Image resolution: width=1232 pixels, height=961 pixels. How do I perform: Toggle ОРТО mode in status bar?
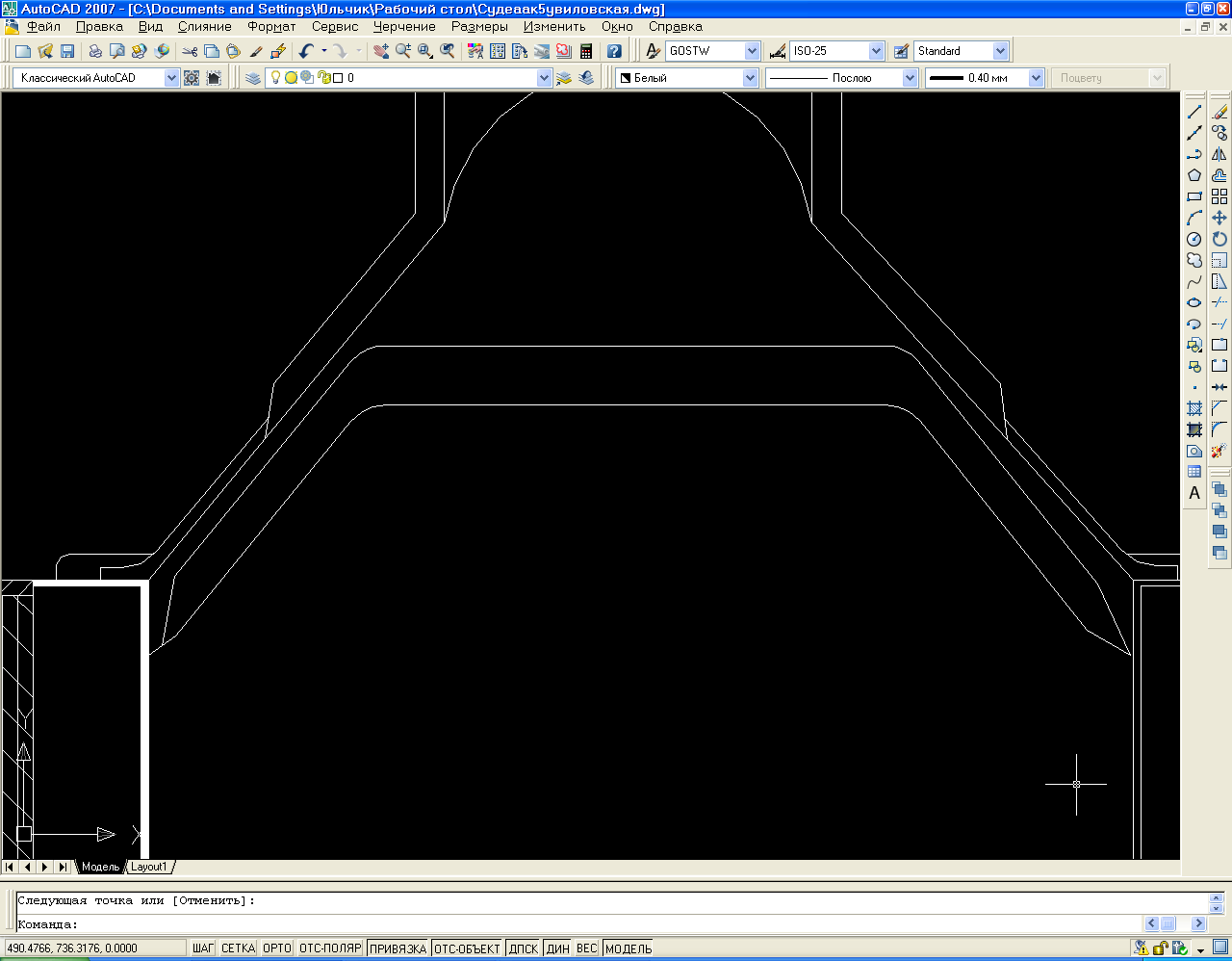click(x=277, y=948)
